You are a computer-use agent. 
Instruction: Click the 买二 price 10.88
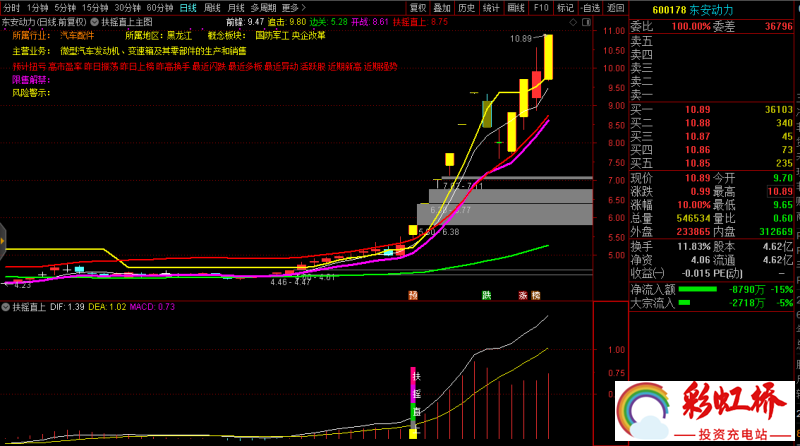click(697, 123)
